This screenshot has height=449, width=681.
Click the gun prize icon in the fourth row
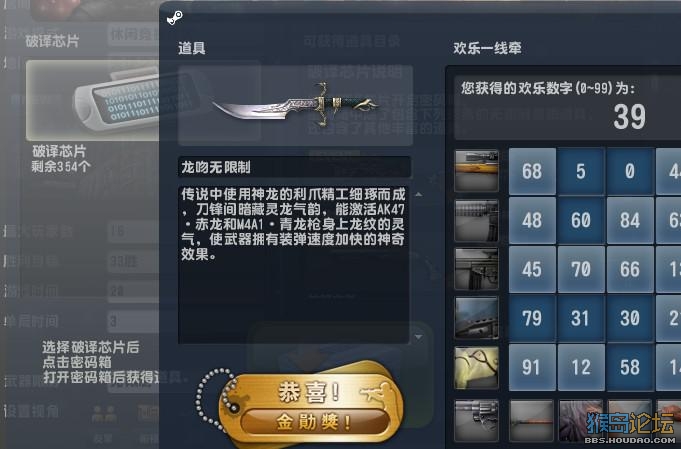coord(476,318)
